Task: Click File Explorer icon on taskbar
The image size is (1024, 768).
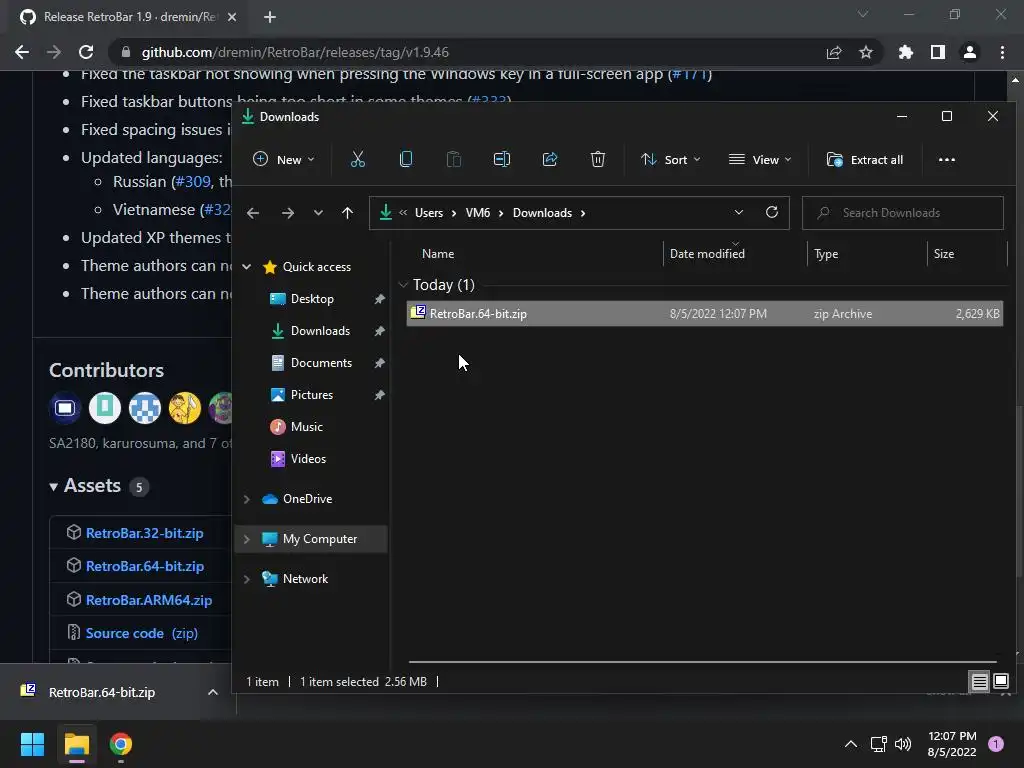Action: tap(76, 744)
